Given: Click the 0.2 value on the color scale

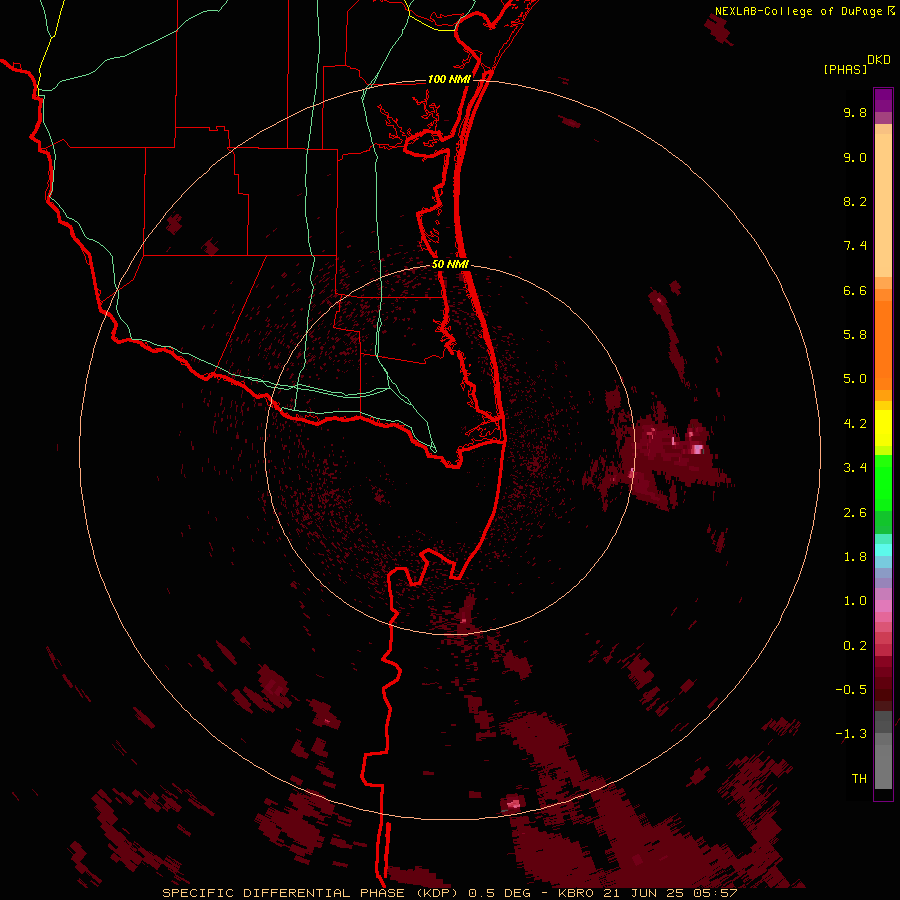Looking at the screenshot, I should (x=855, y=646).
